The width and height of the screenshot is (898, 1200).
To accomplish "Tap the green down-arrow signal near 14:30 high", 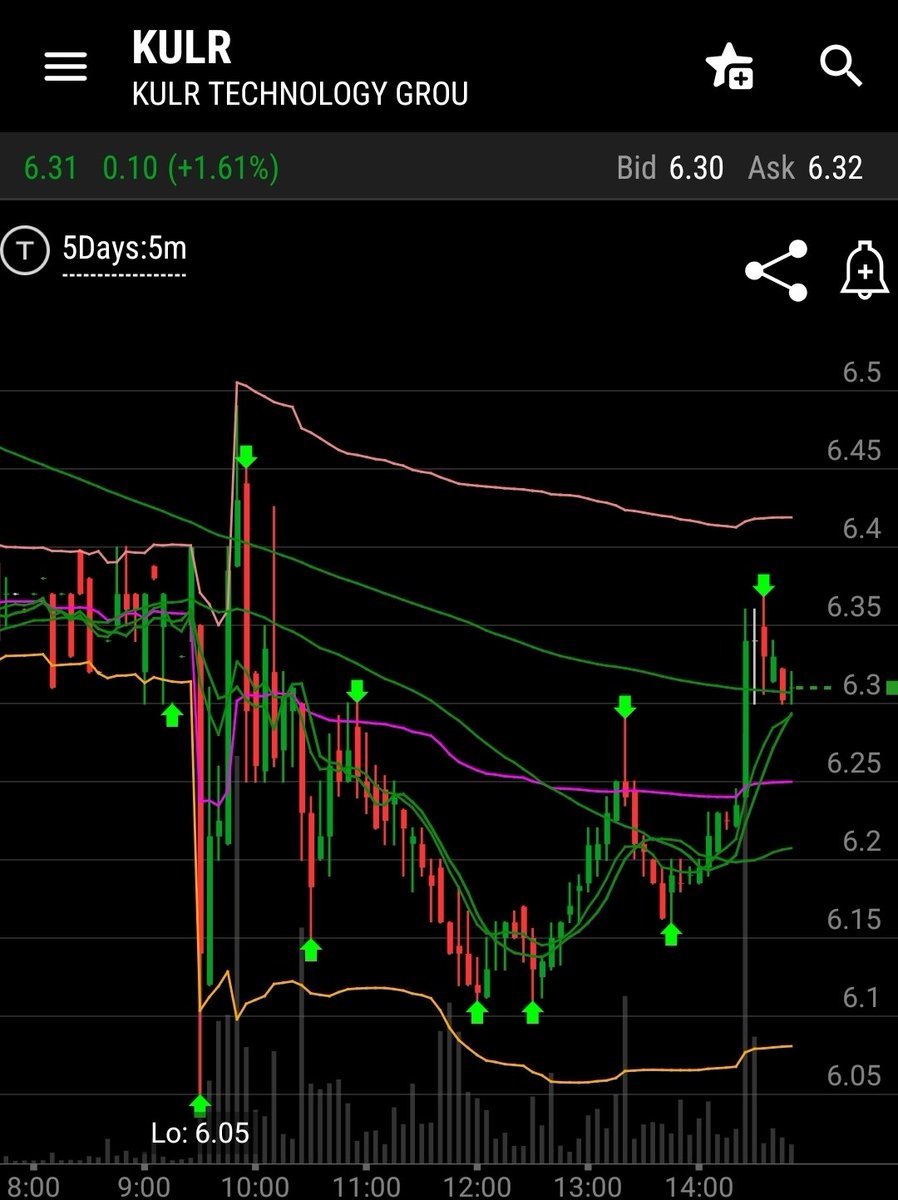I will pyautogui.click(x=764, y=585).
